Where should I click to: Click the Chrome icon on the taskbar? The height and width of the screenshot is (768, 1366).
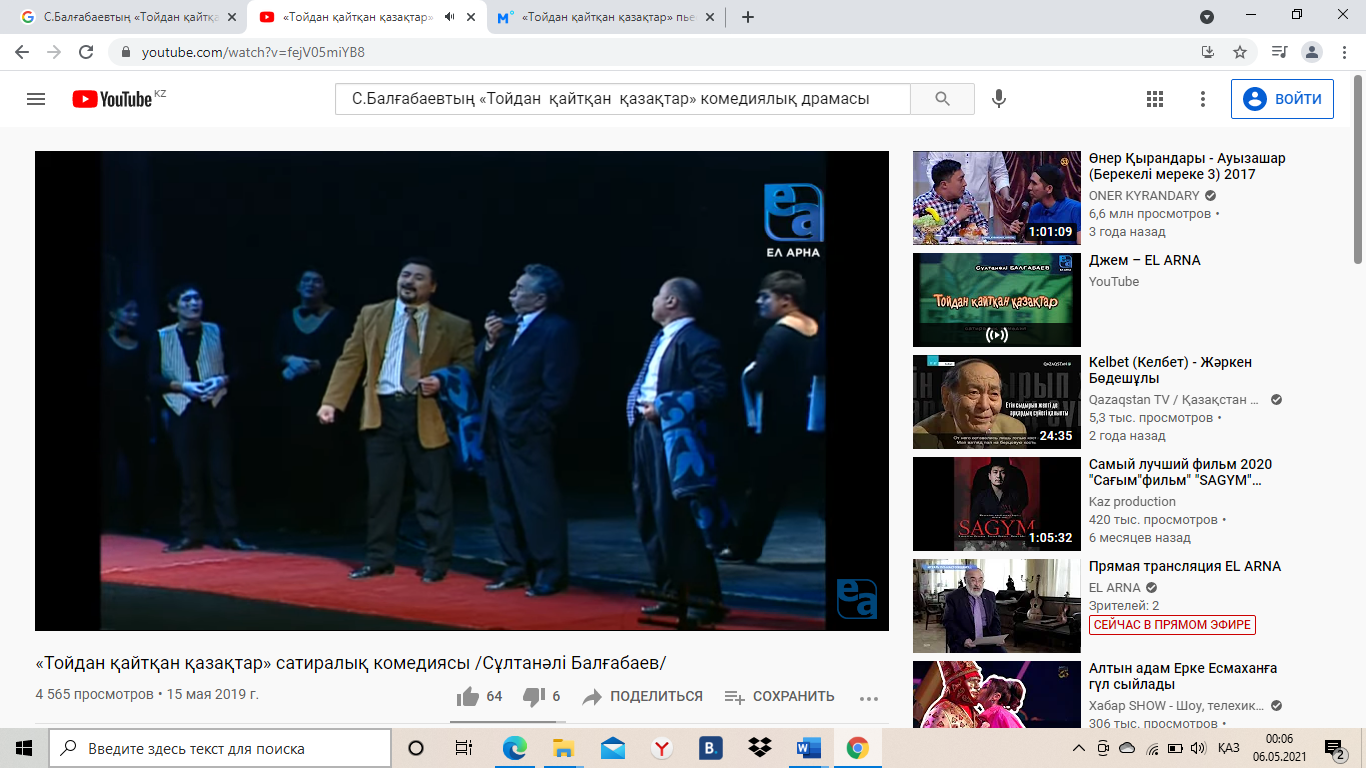coord(857,748)
